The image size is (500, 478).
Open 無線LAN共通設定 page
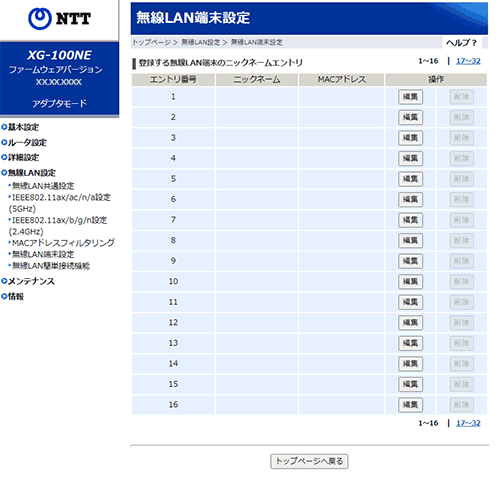click(x=43, y=186)
